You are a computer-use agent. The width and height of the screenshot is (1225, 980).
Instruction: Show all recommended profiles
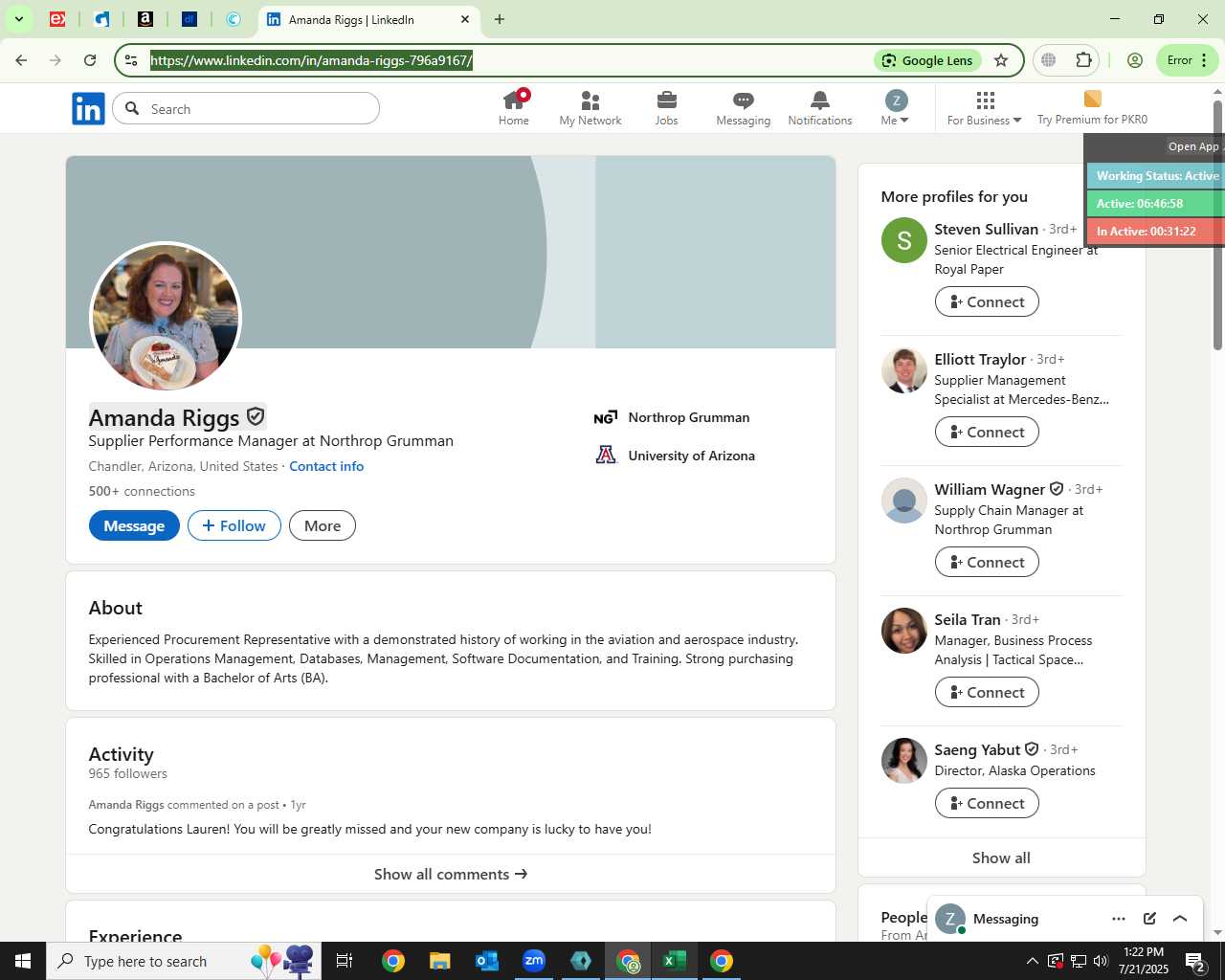click(x=1001, y=857)
